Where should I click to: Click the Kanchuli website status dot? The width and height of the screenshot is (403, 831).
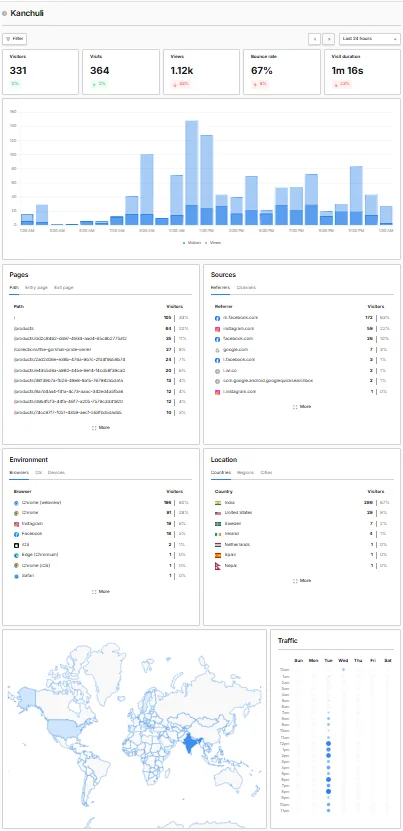(5, 14)
